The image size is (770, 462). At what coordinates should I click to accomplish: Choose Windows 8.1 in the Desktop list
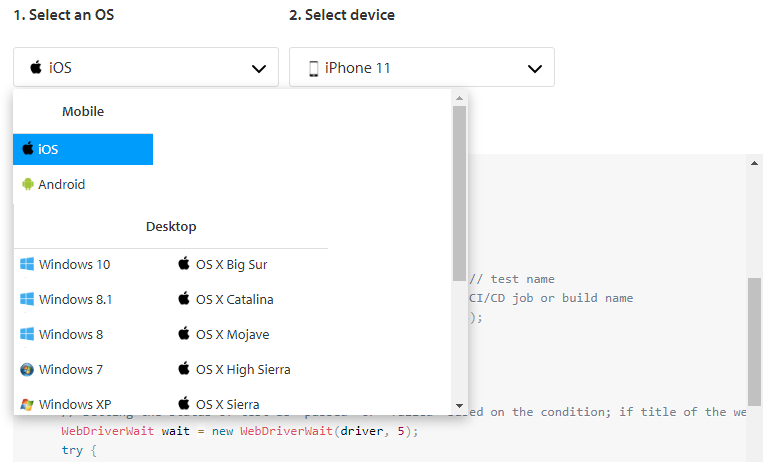click(66, 299)
